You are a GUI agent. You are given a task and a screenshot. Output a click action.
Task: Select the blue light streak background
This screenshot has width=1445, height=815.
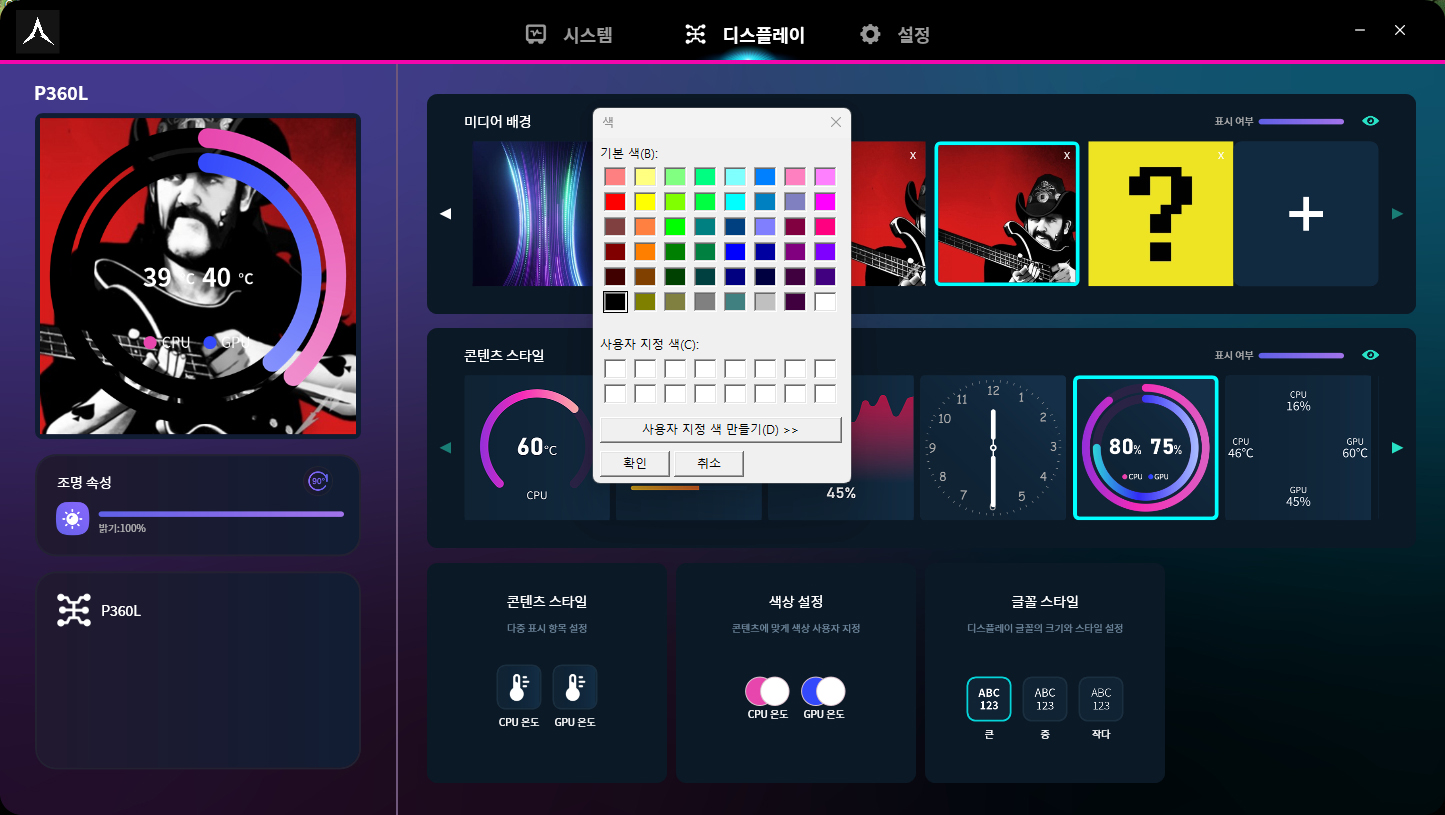(x=532, y=214)
